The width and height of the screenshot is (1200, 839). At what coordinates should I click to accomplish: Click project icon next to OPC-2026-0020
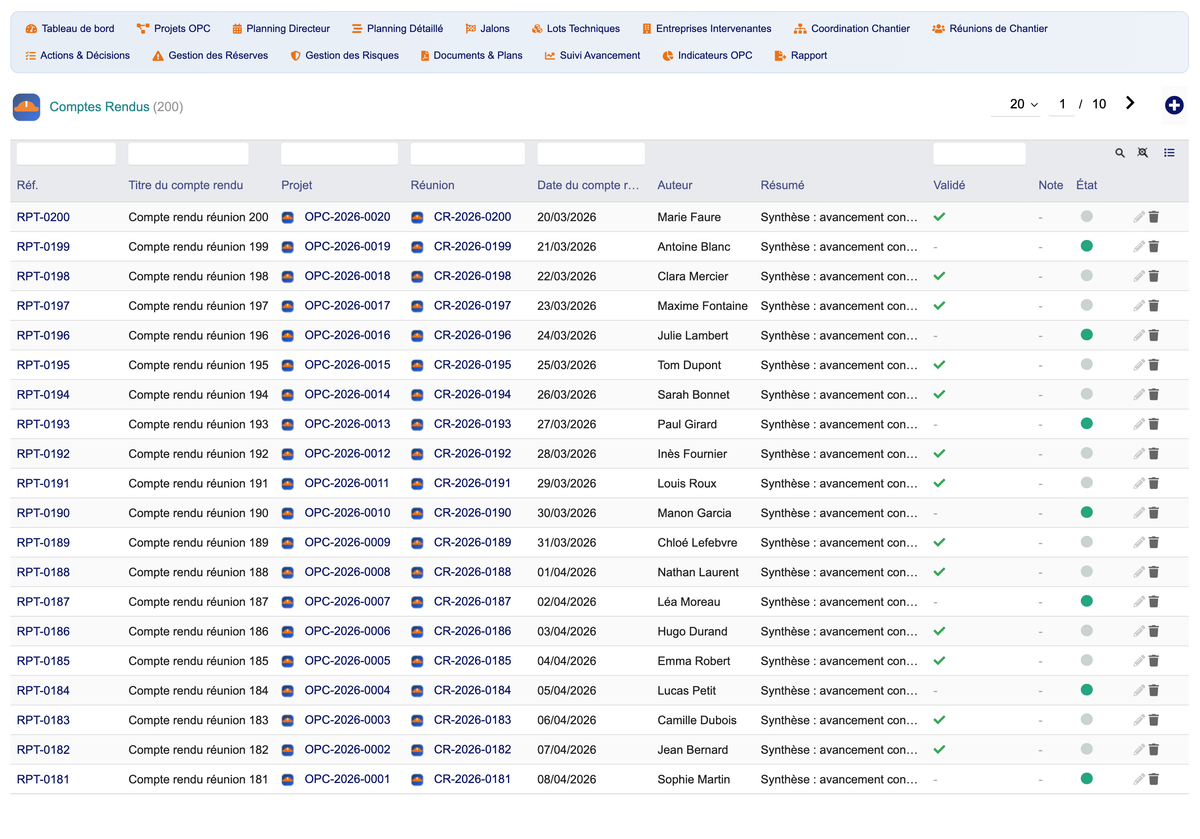click(x=288, y=217)
